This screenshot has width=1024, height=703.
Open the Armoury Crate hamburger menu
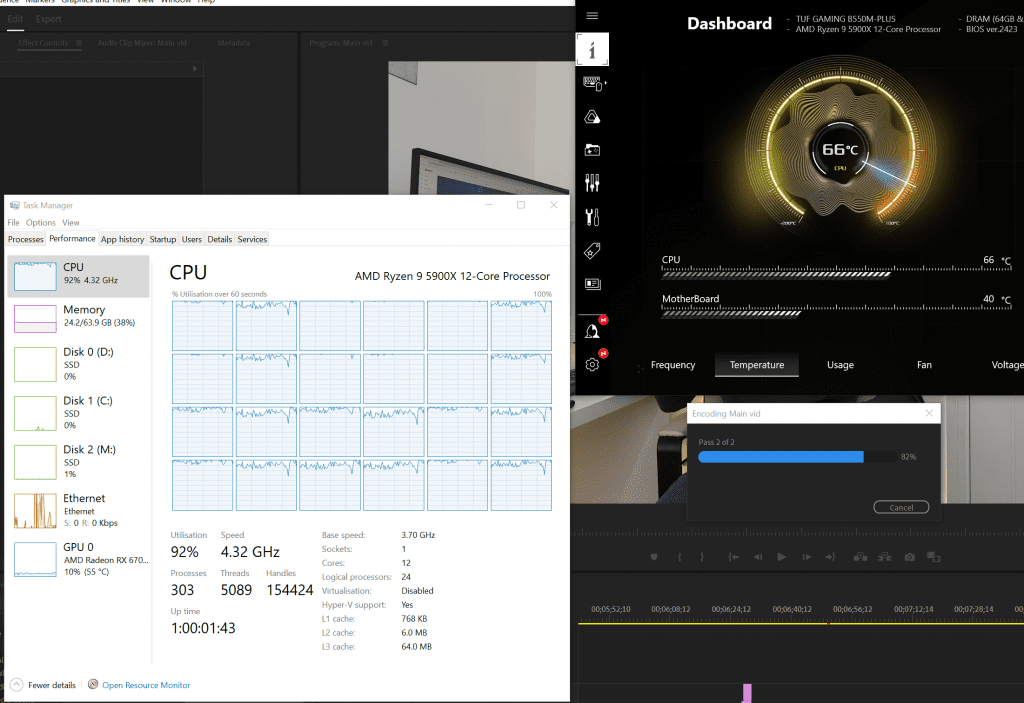592,16
